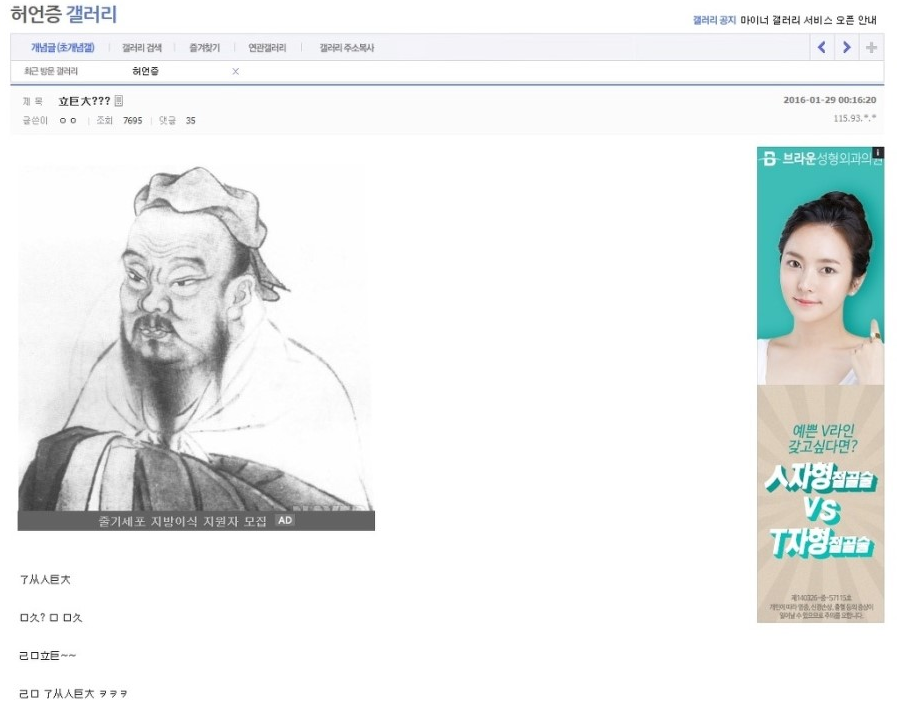Viewport: 897px width, 724px height.
Task: Click the Confucius portrait image
Action: click(196, 337)
